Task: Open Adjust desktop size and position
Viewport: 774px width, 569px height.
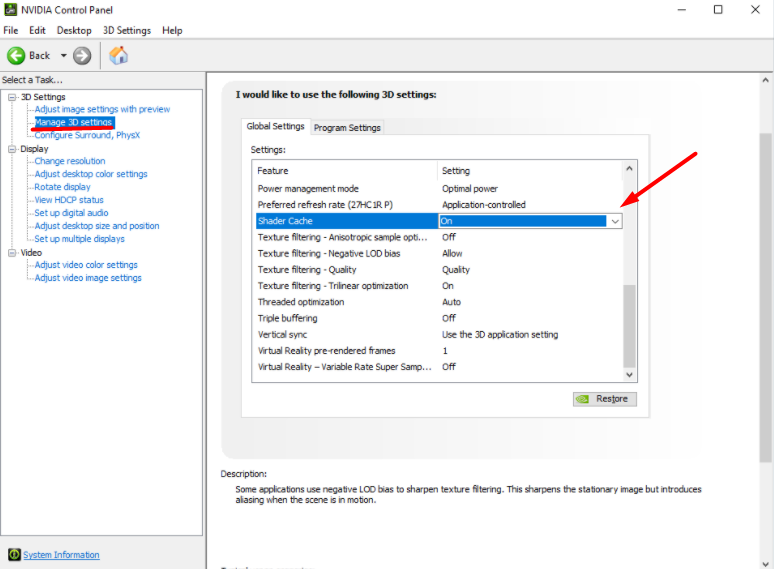Action: click(x=97, y=226)
